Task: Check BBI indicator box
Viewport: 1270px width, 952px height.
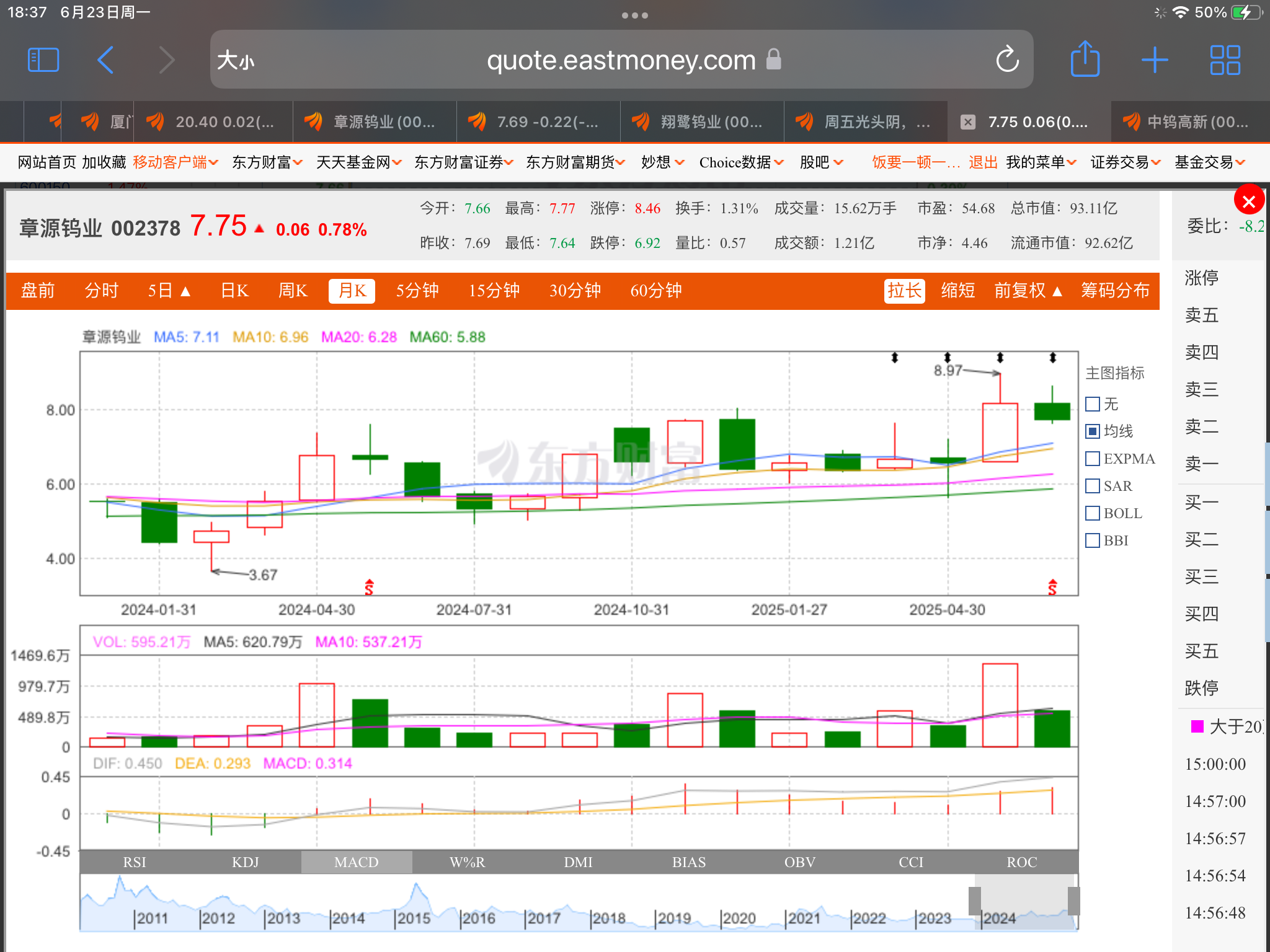Action: [1093, 540]
